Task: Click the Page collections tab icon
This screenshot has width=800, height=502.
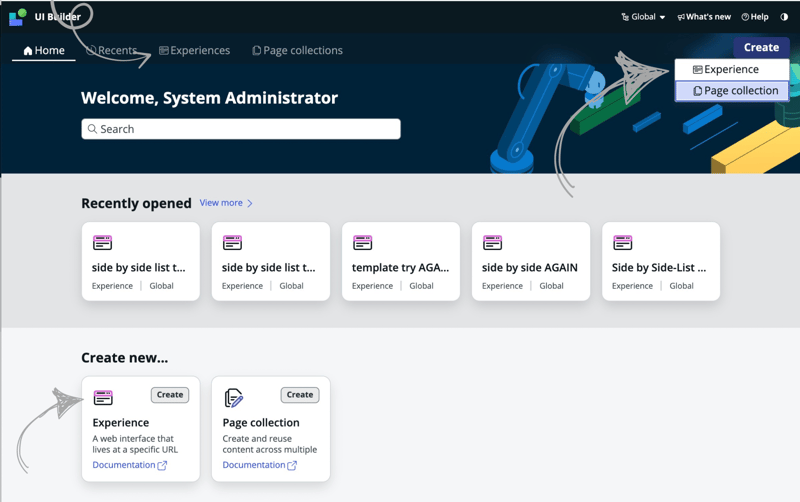Action: click(257, 51)
